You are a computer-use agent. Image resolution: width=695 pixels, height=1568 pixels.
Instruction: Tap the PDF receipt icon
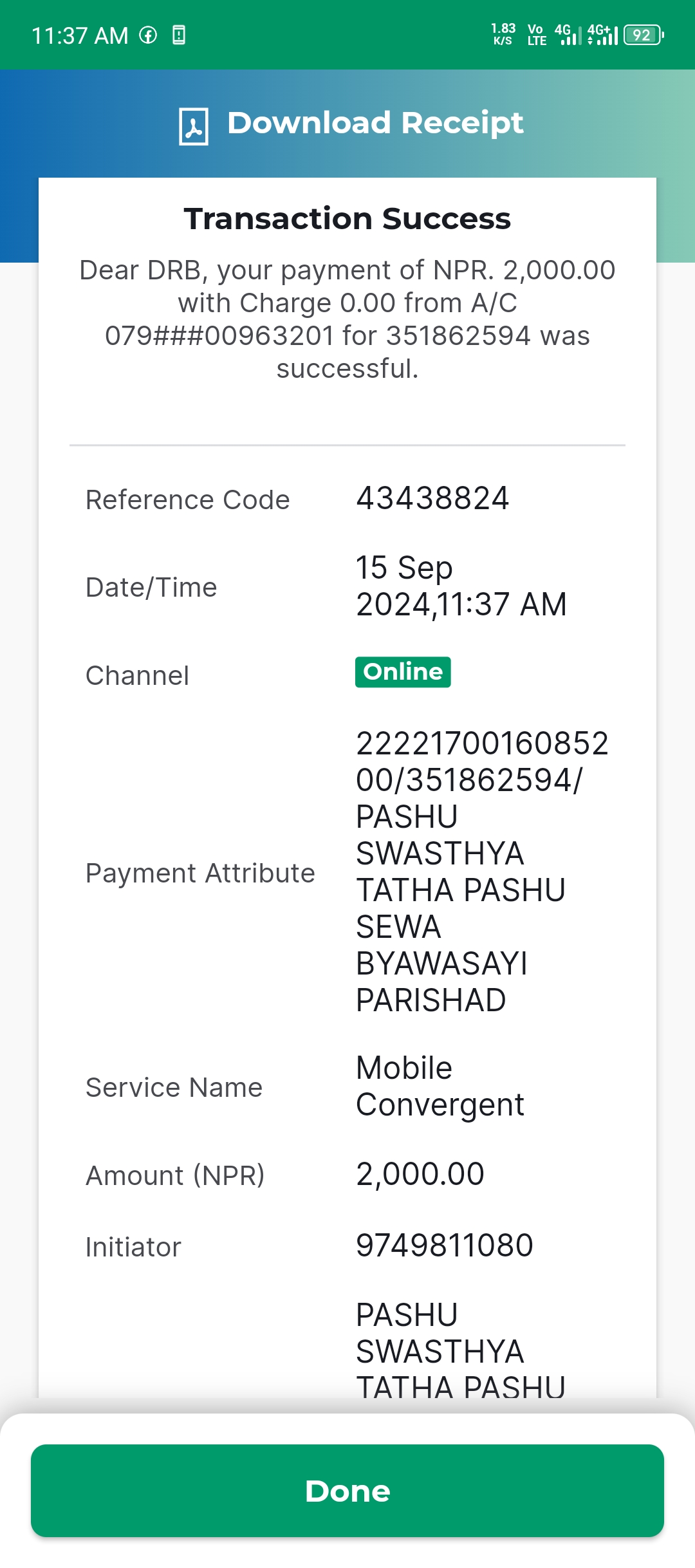pyautogui.click(x=194, y=126)
